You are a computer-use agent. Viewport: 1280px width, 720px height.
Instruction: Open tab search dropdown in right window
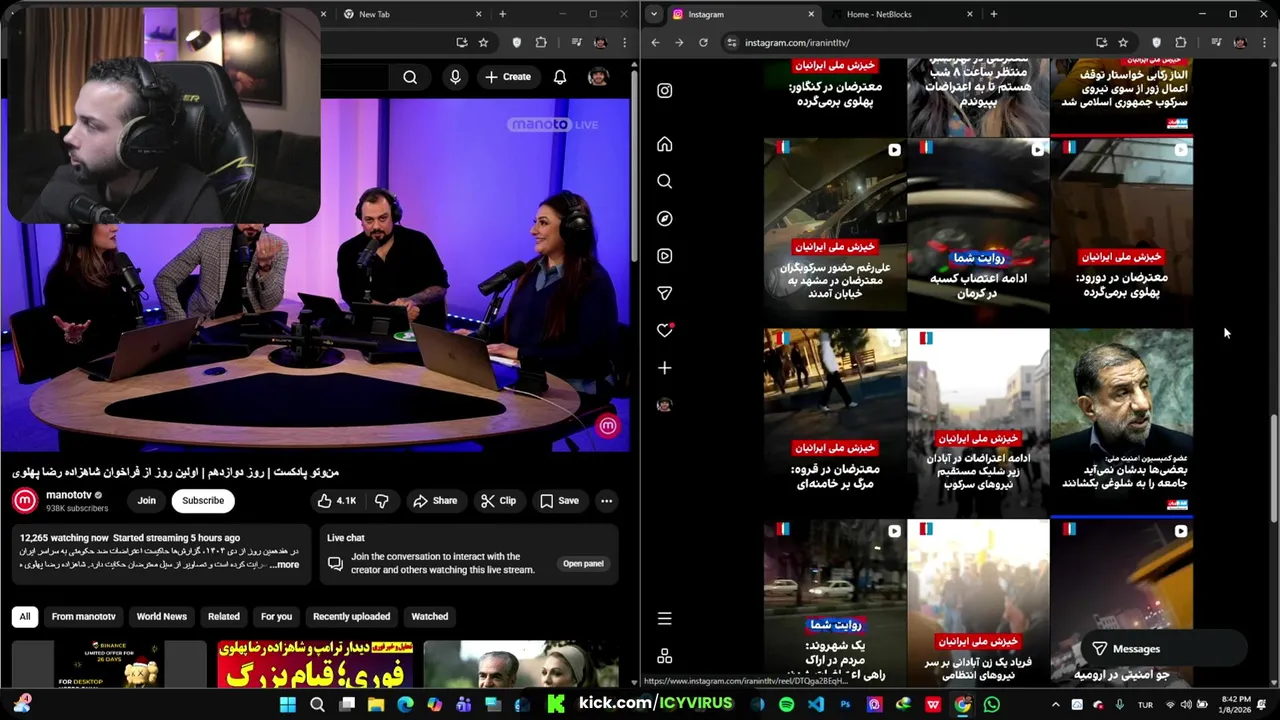click(x=653, y=14)
